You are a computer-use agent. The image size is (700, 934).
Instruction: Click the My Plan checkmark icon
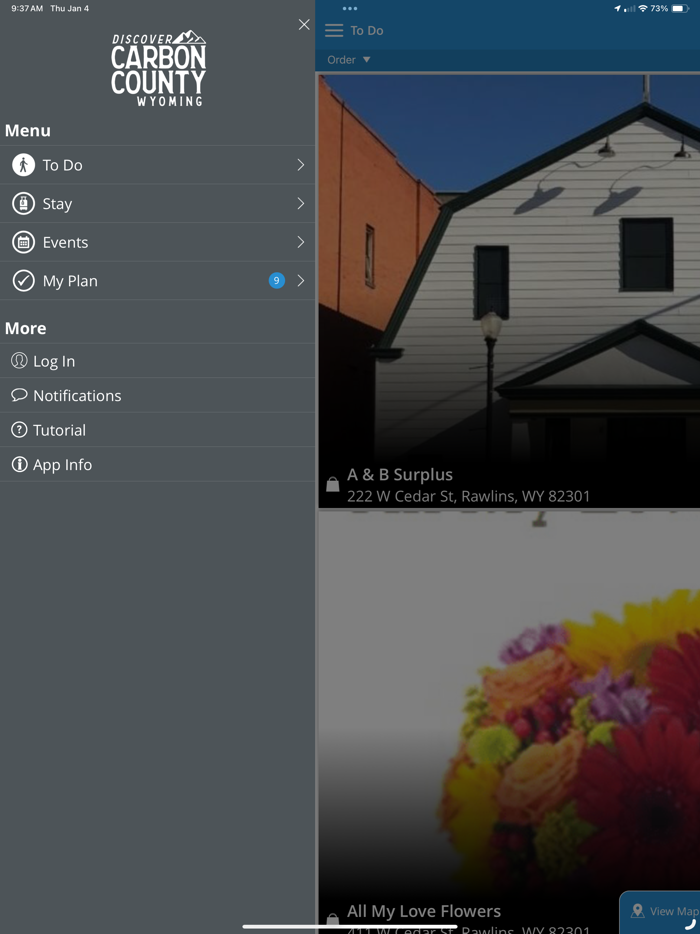pyautogui.click(x=23, y=281)
